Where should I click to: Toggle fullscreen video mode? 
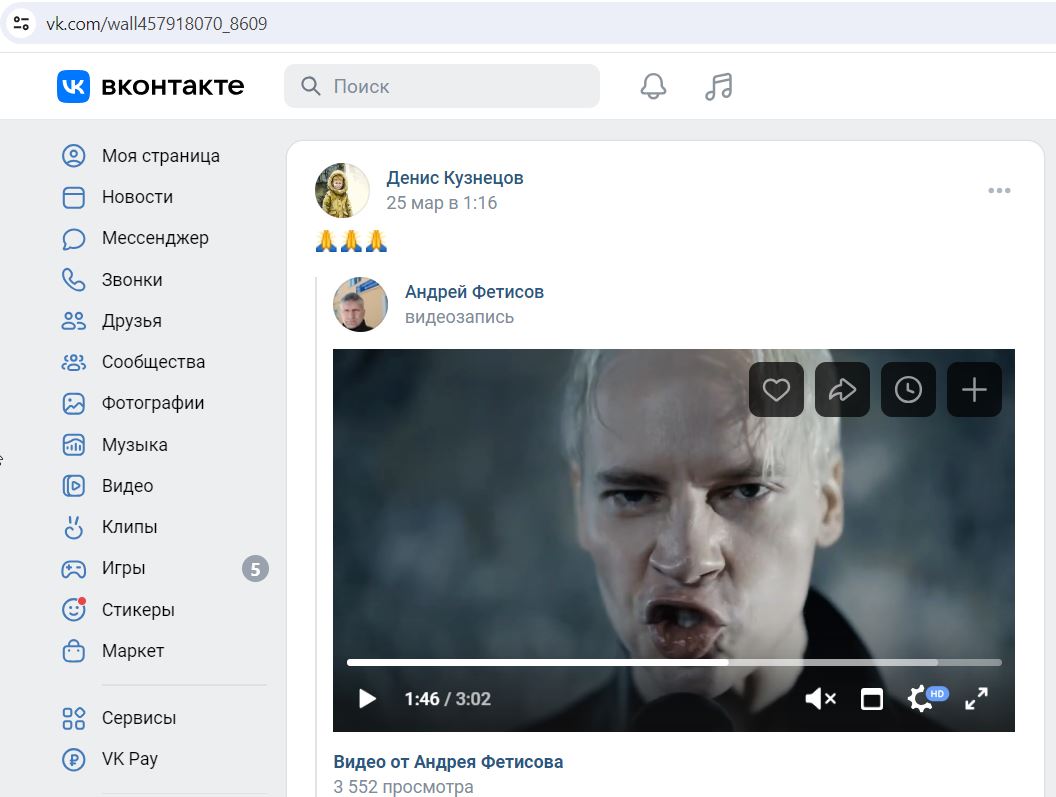pyautogui.click(x=976, y=699)
